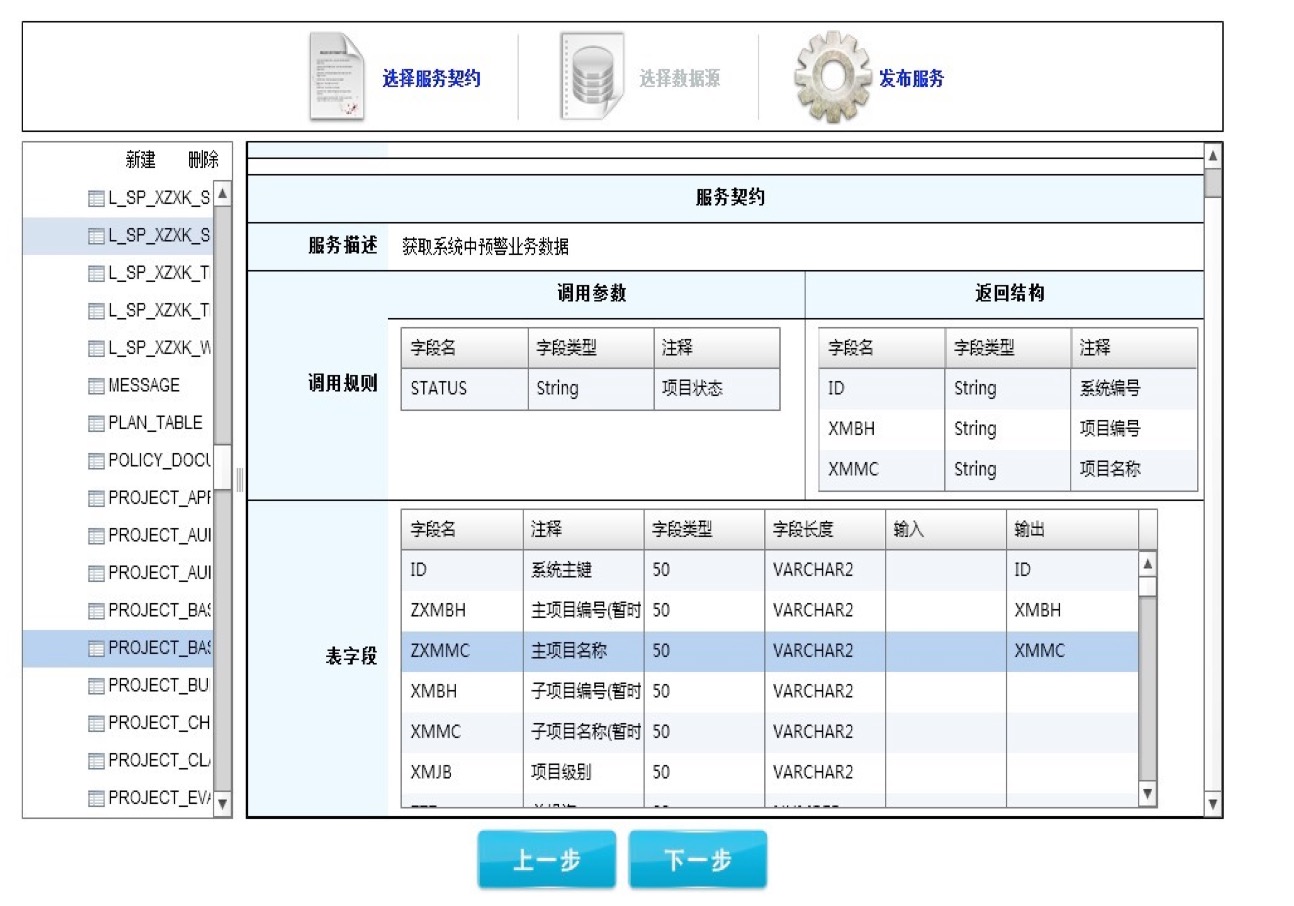Click down arrow of 表字段 grid scrollbar

coord(1148,794)
